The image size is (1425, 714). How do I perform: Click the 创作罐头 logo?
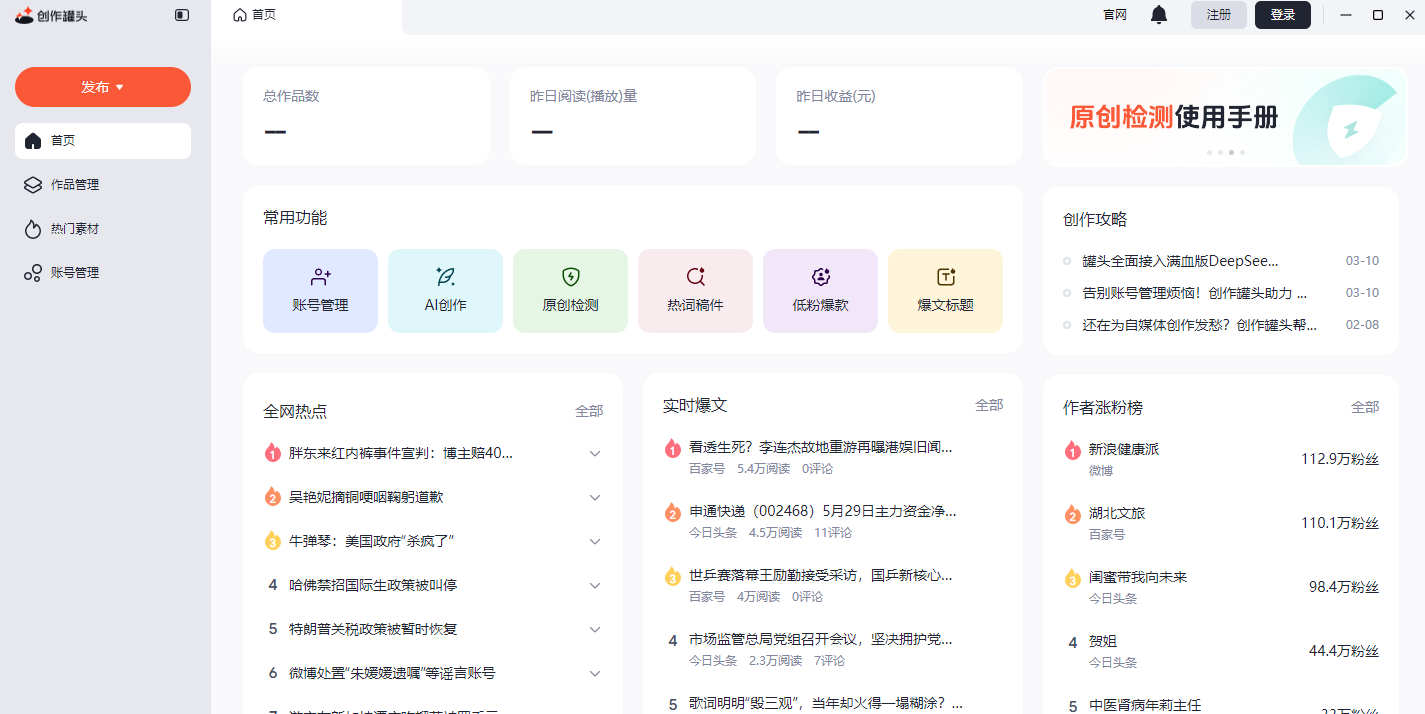52,15
